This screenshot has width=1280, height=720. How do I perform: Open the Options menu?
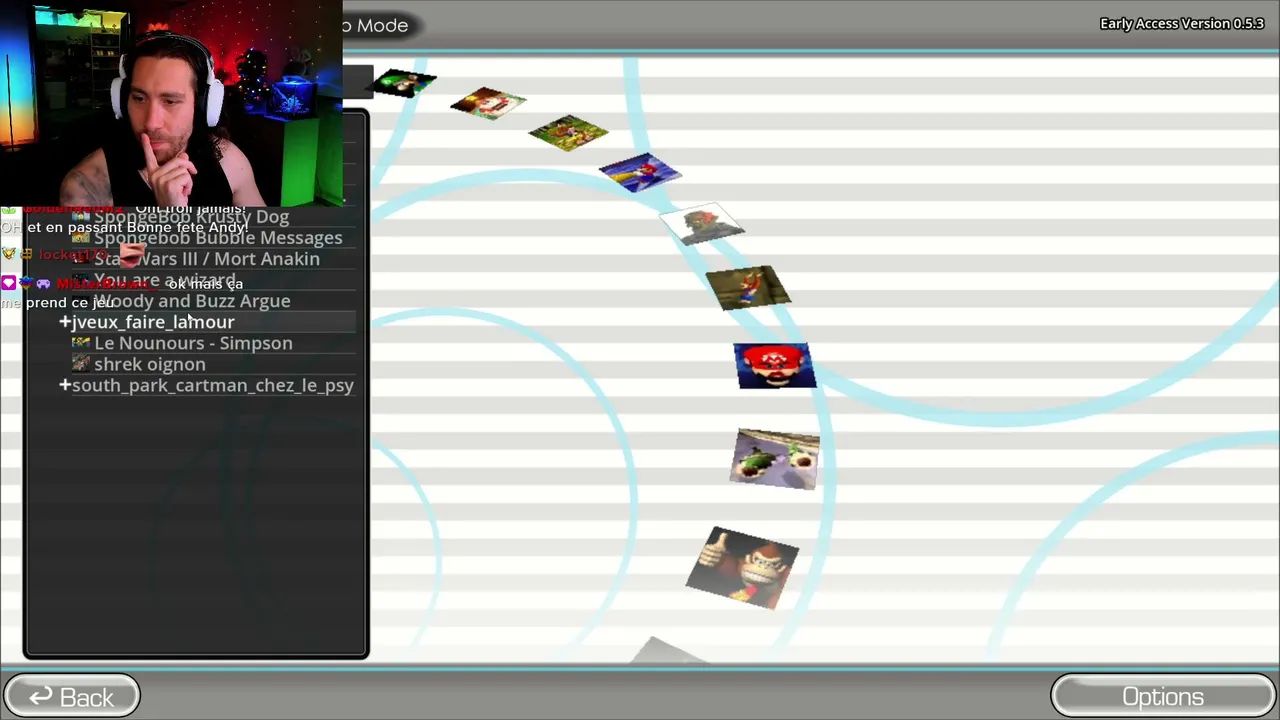pos(1163,697)
